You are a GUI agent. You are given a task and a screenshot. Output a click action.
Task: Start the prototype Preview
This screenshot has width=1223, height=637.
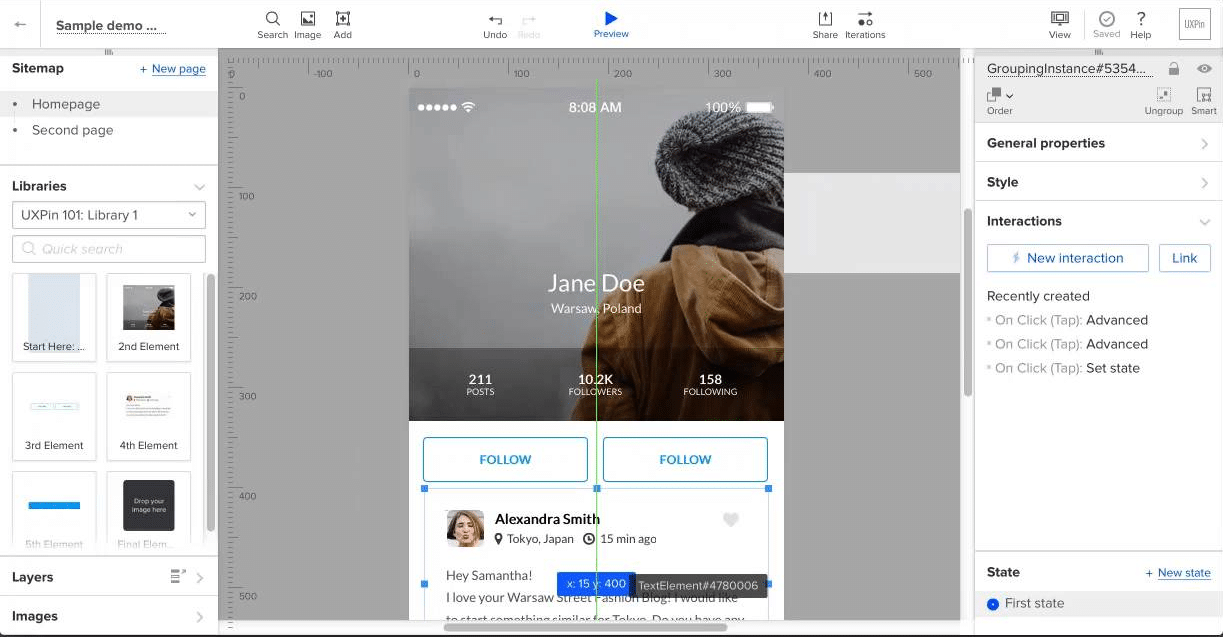[611, 25]
